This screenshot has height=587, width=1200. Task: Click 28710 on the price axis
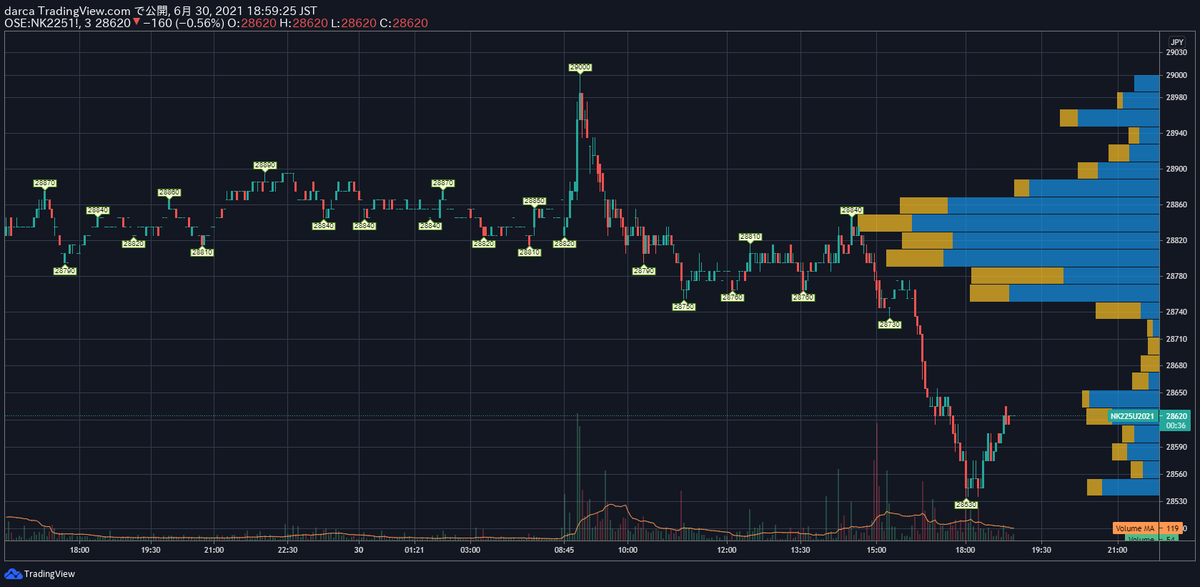1176,339
